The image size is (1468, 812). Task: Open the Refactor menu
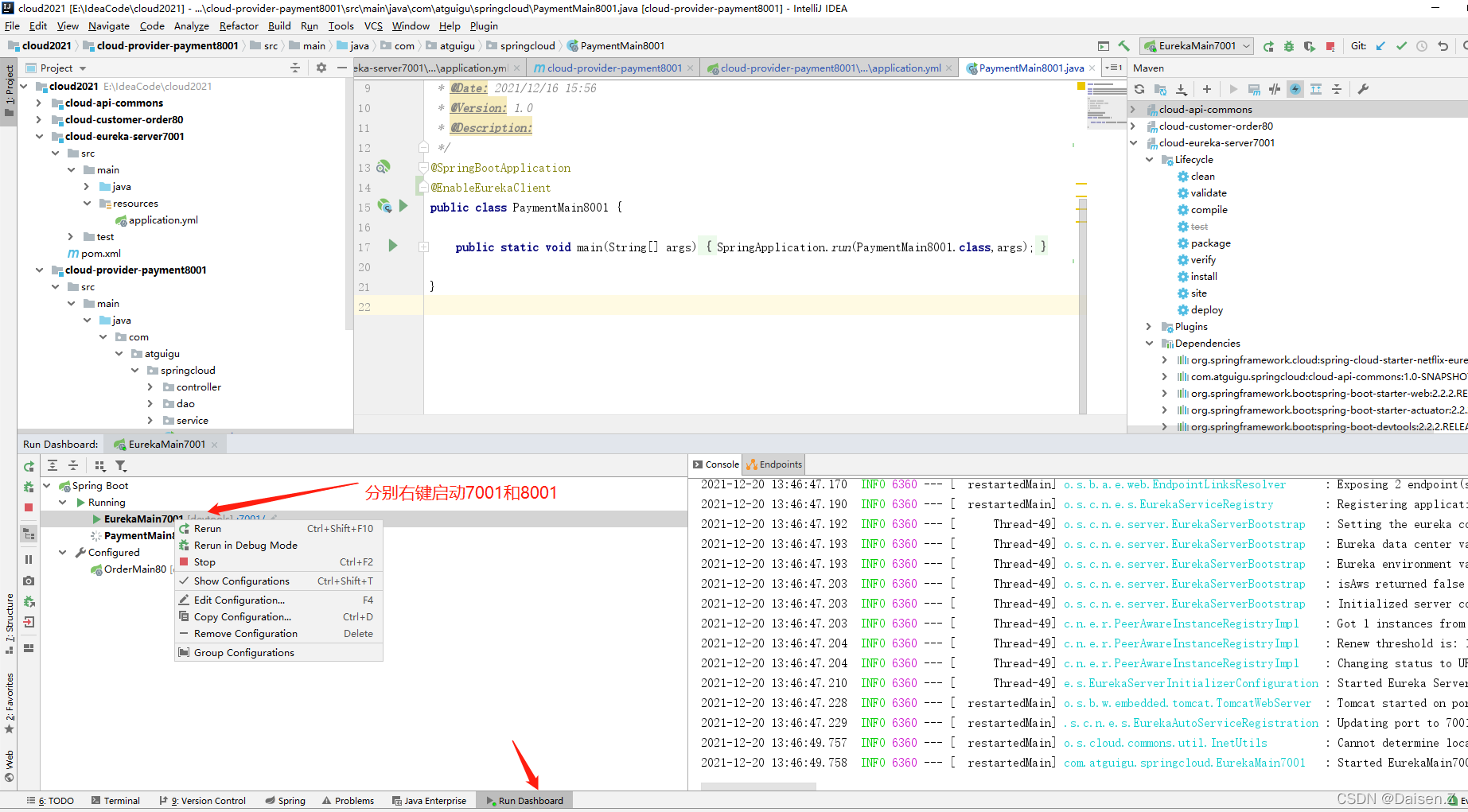click(239, 26)
